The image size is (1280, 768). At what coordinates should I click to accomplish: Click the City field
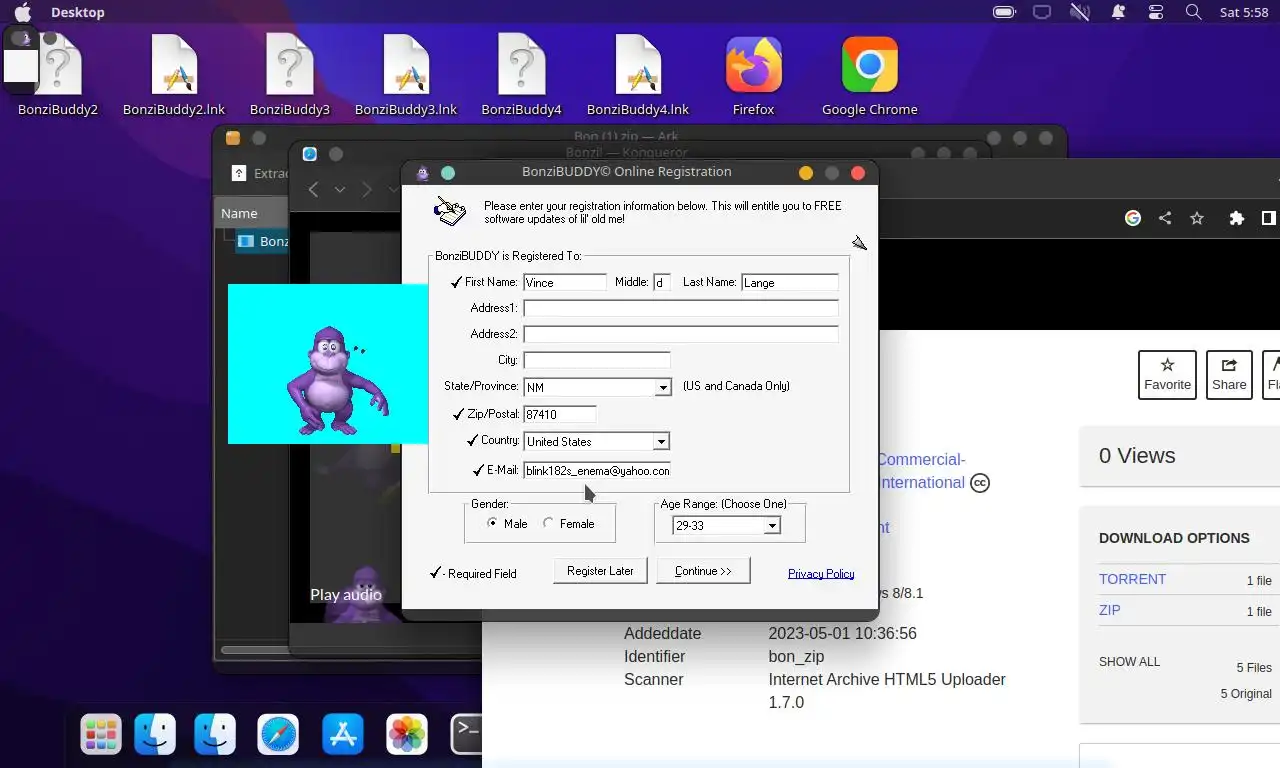click(597, 360)
